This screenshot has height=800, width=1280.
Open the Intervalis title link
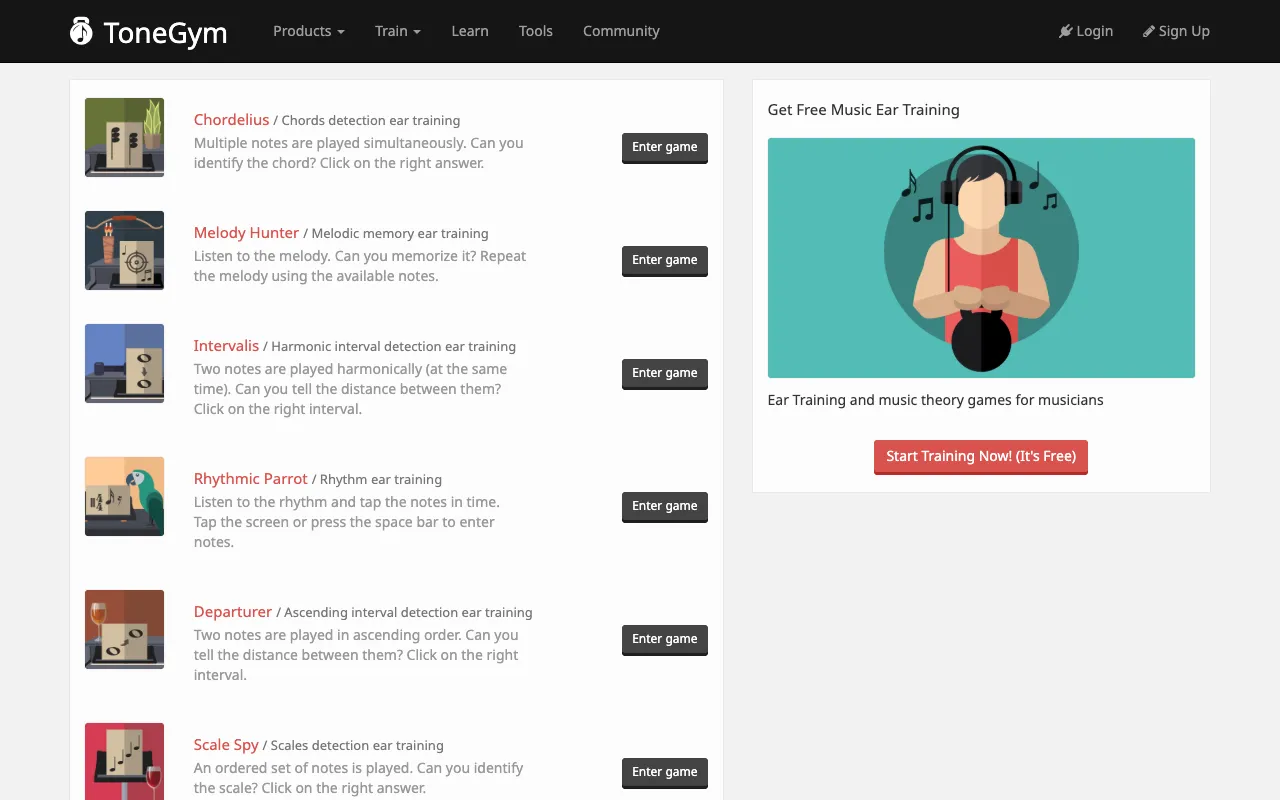[226, 346]
